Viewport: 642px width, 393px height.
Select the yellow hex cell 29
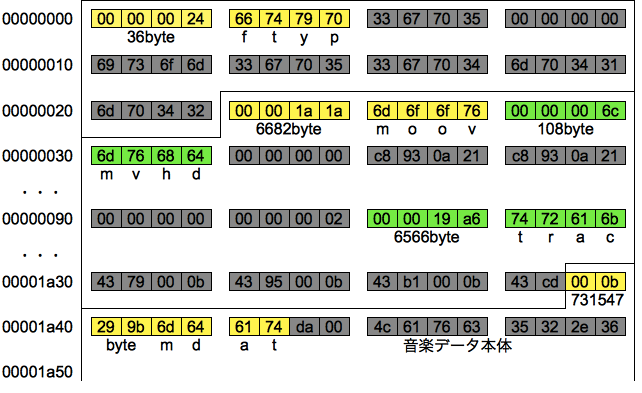pos(106,327)
